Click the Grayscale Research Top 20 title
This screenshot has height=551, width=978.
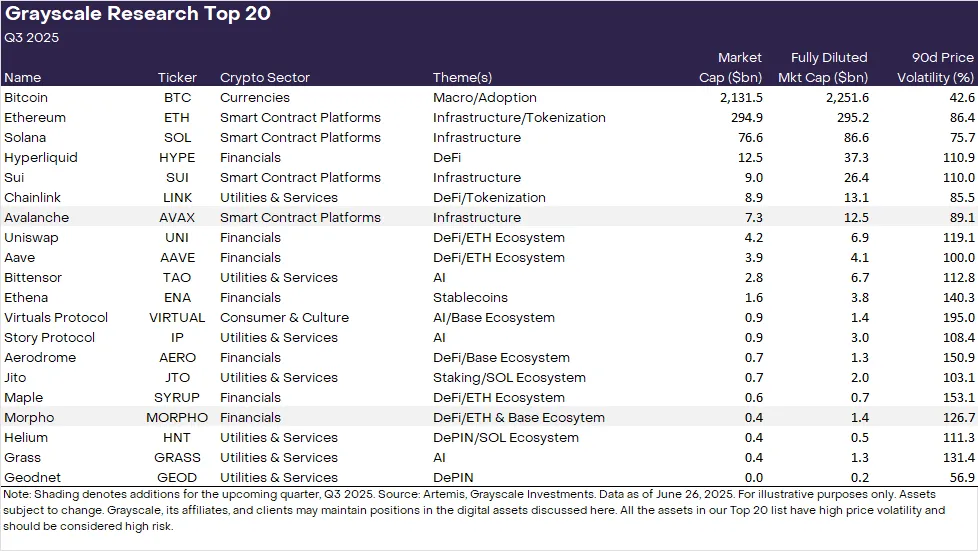click(x=138, y=14)
